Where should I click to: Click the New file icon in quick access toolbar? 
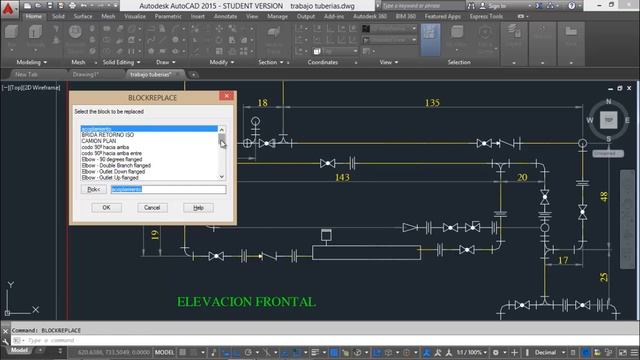[27, 6]
